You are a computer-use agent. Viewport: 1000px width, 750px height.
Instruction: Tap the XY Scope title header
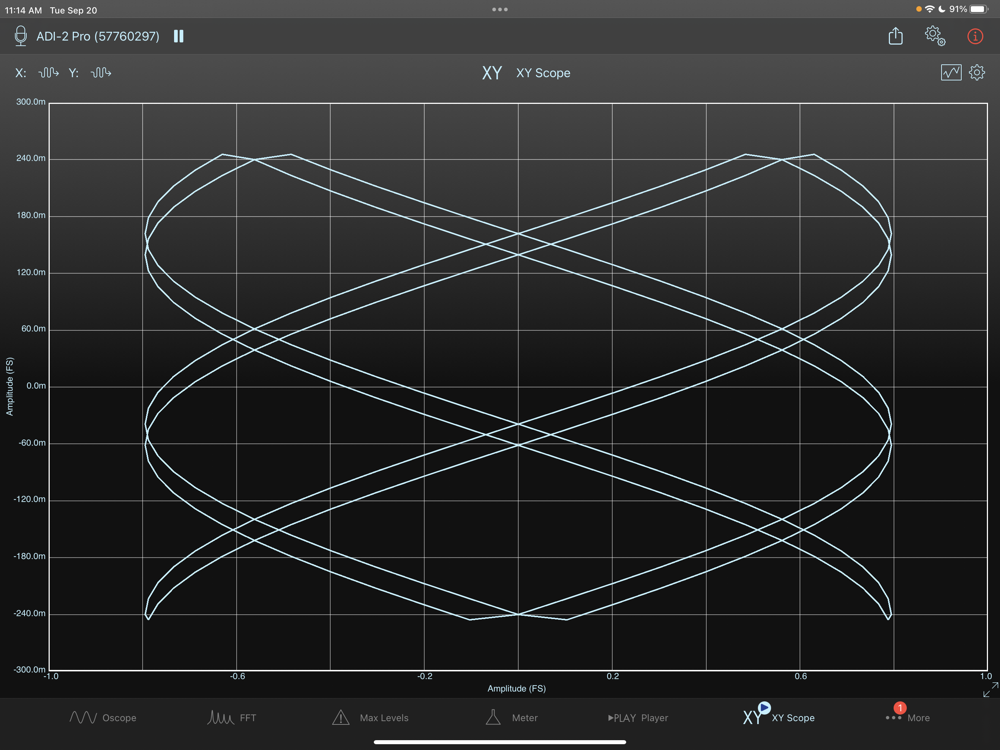tap(527, 73)
